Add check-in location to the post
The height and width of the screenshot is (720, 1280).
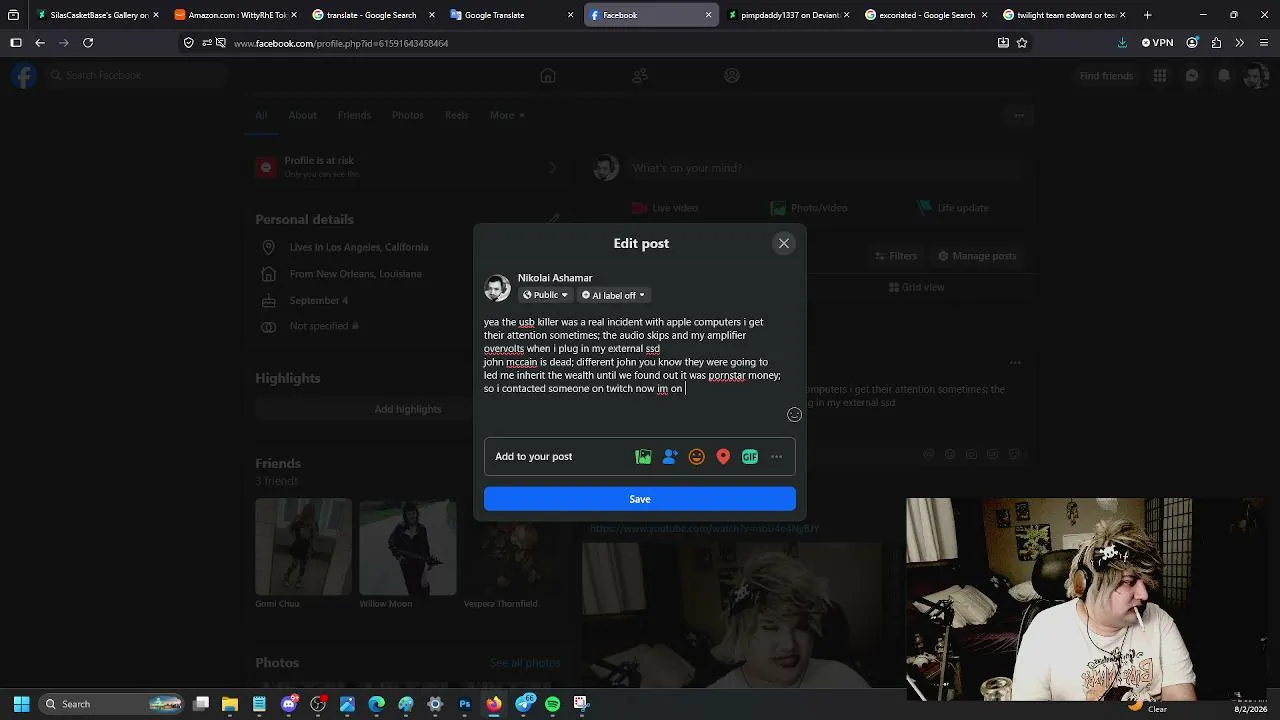click(x=723, y=457)
